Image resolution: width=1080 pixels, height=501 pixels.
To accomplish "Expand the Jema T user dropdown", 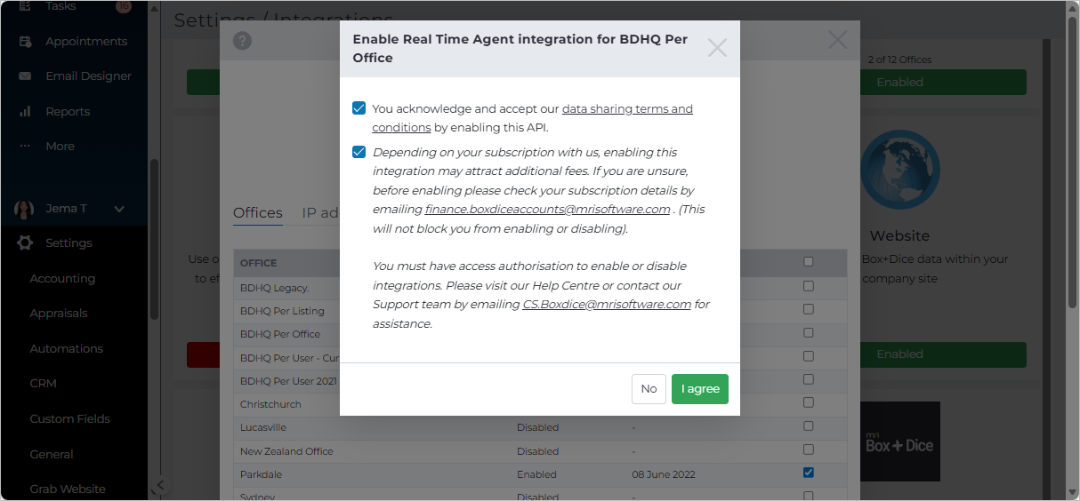I will pos(119,209).
